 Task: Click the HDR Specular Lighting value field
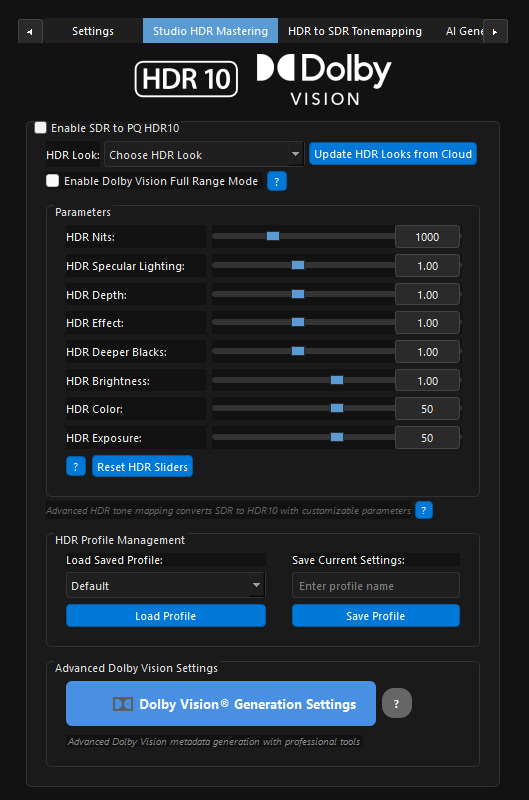427,266
